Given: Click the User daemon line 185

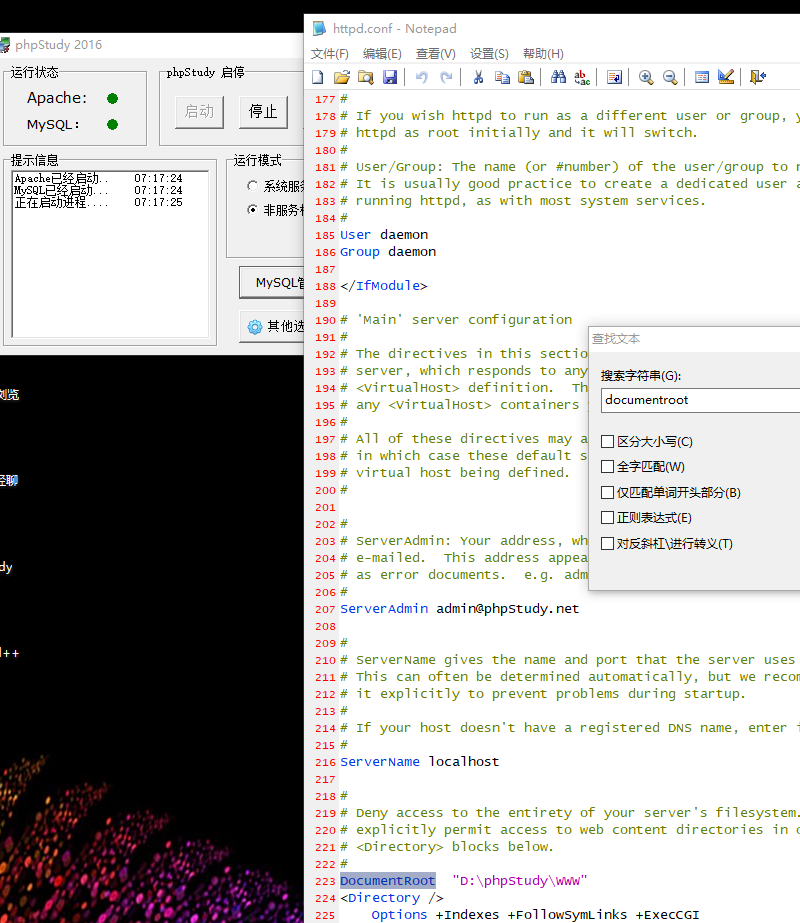Looking at the screenshot, I should [384, 235].
